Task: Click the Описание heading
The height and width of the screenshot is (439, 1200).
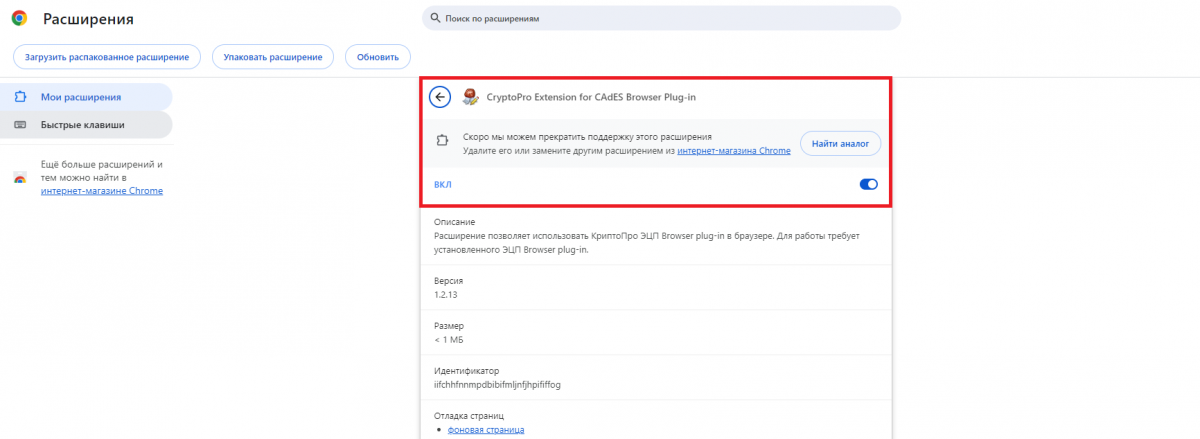Action: point(454,221)
